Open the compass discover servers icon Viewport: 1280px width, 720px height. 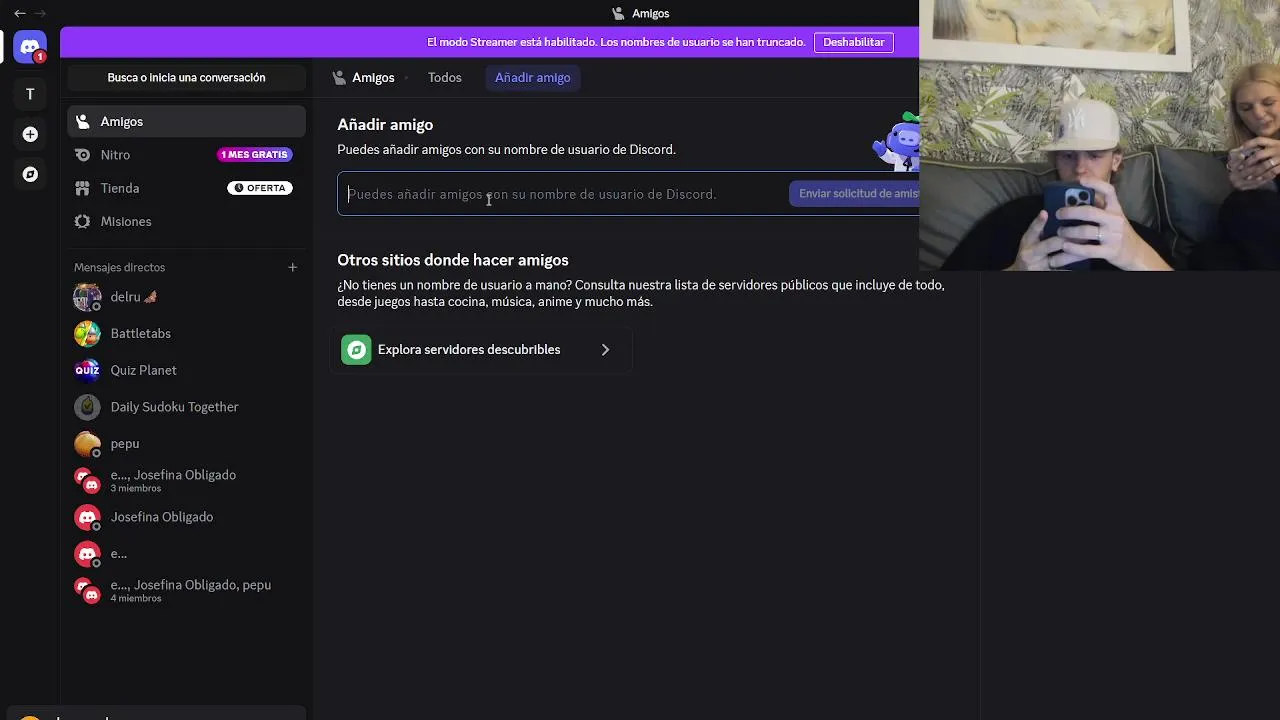(30, 174)
